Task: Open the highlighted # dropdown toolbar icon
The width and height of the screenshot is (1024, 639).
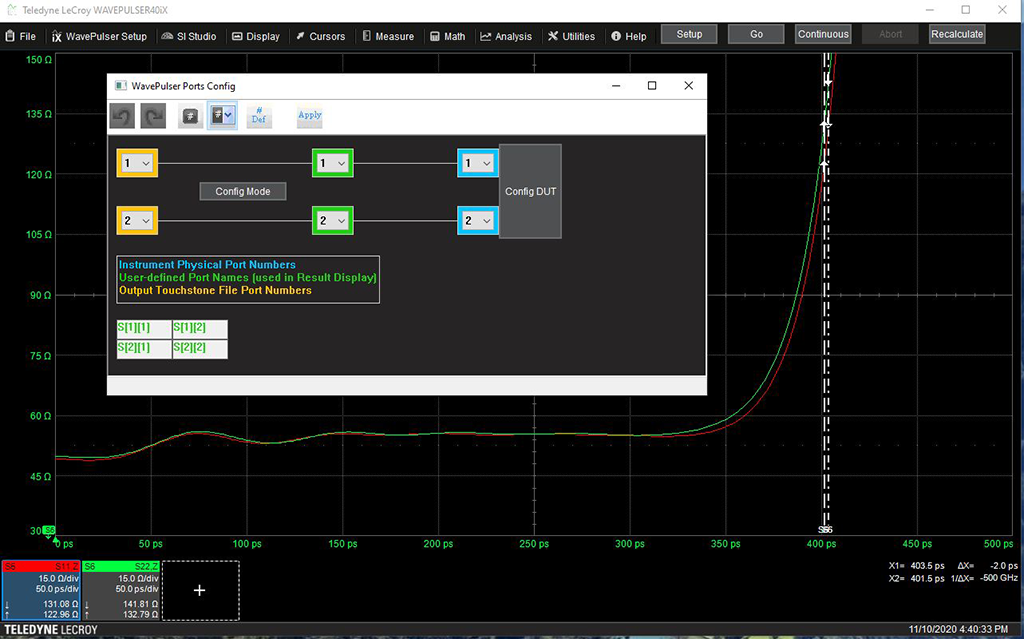Action: [x=222, y=116]
